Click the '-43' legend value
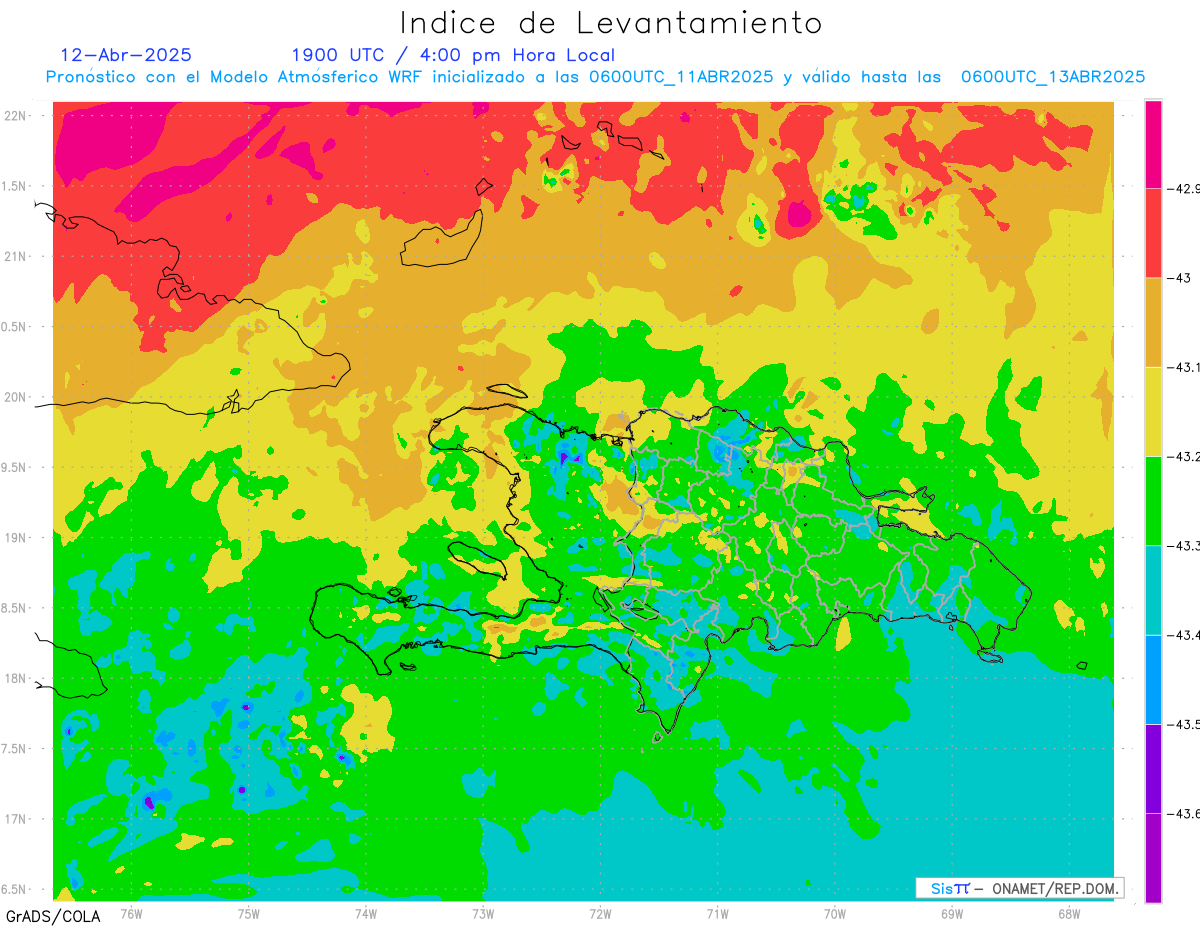Image resolution: width=1200 pixels, height=927 pixels. point(1179,277)
